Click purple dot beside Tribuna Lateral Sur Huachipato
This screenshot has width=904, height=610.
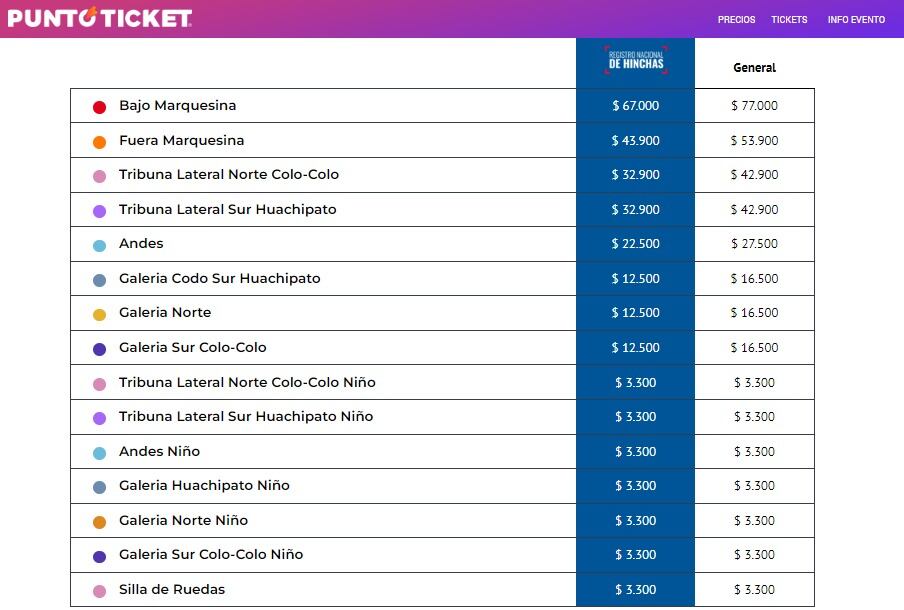(99, 211)
